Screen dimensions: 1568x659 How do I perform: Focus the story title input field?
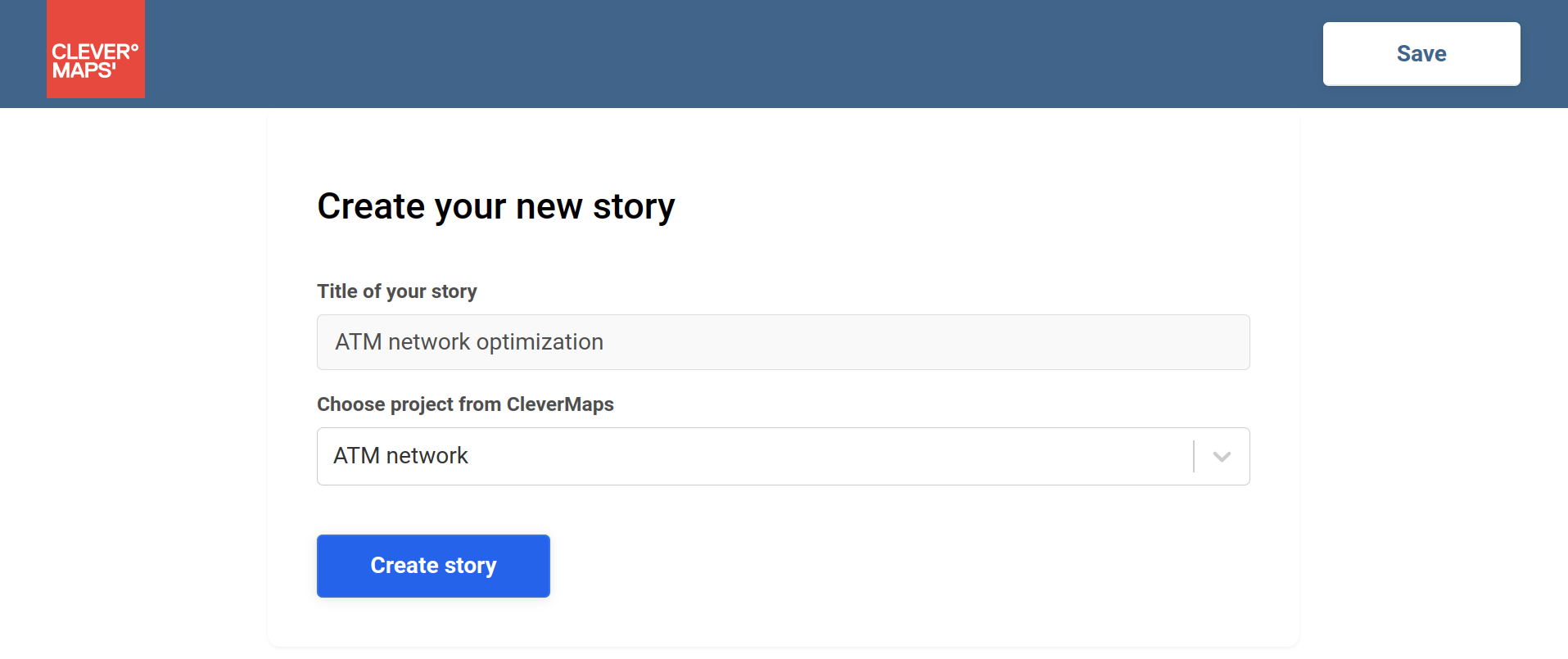[783, 342]
